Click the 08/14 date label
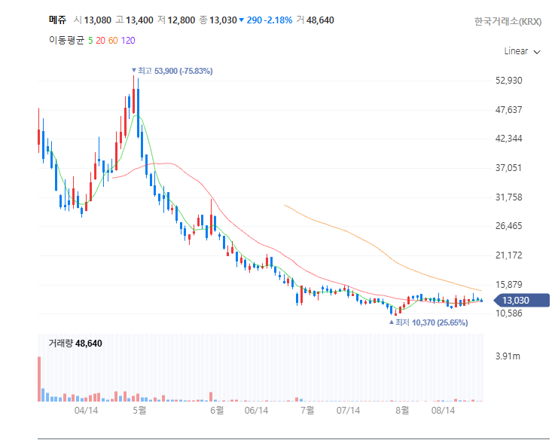The height and width of the screenshot is (440, 555). pos(443,410)
